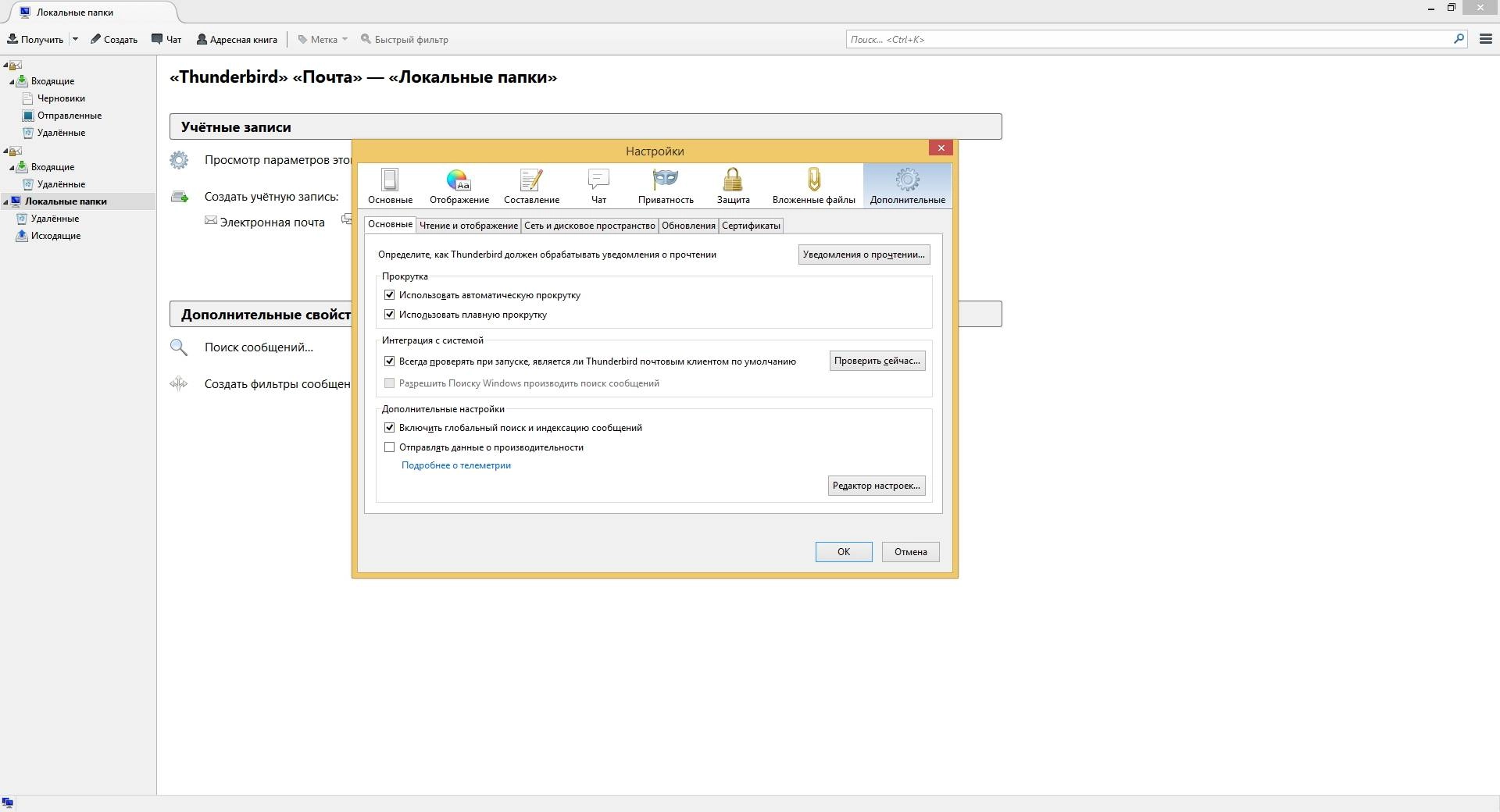
Task: Toggle Использовать плавную прокрутку checkbox
Action: [x=389, y=315]
